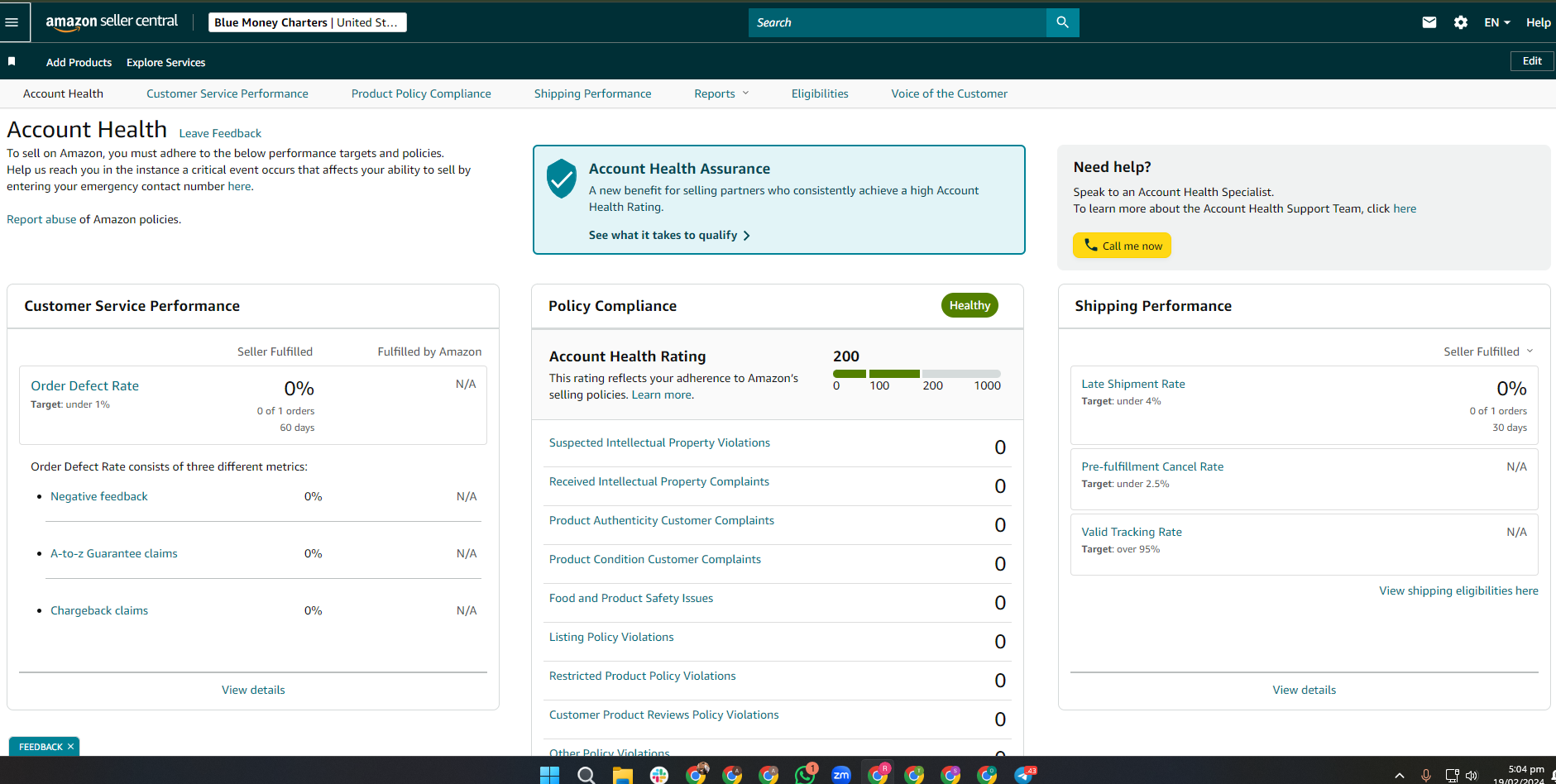Go to the Product Policy Compliance tab
Screen dimensions: 1556x784
(421, 93)
